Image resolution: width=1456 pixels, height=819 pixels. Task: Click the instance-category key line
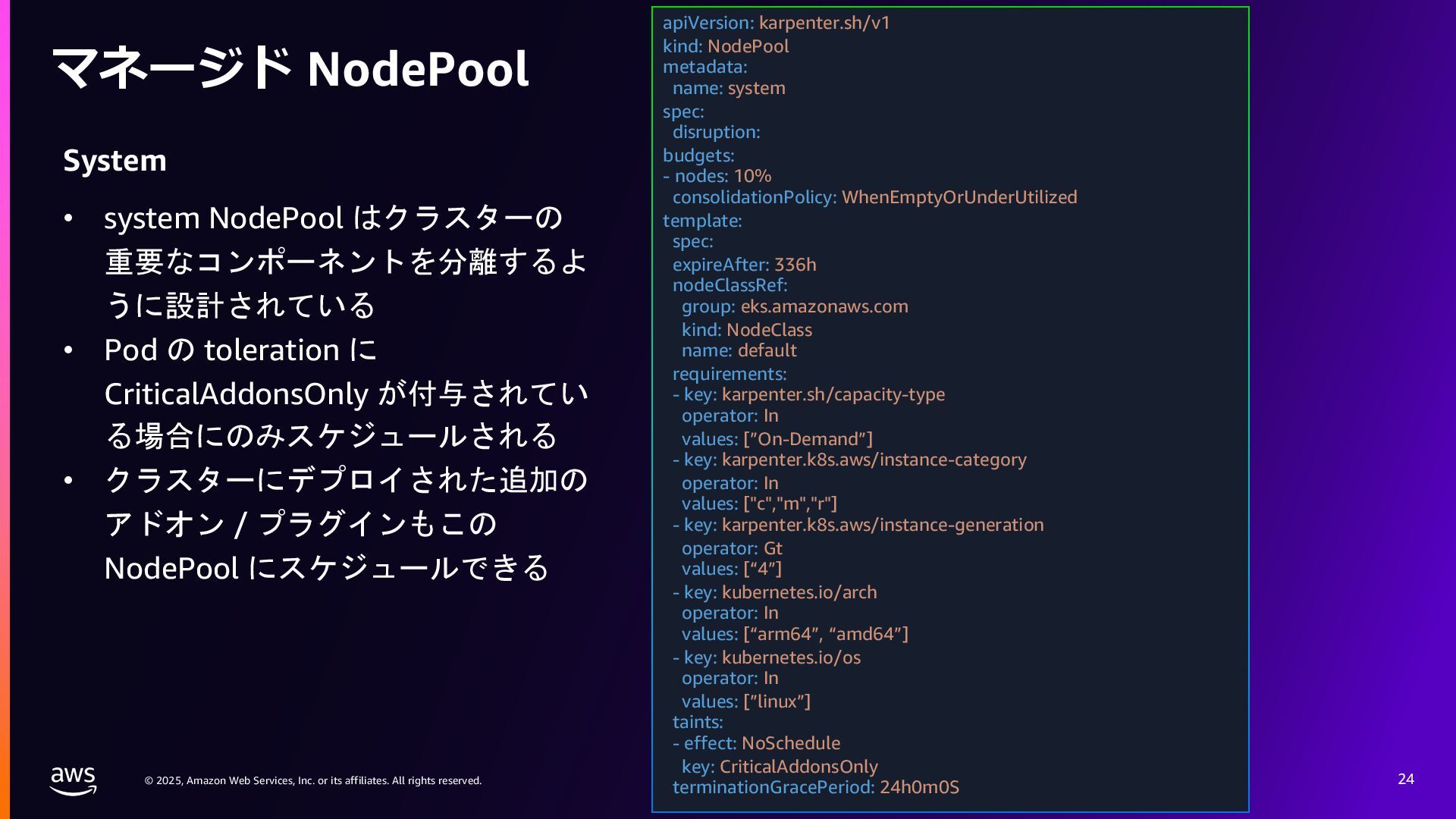849,460
